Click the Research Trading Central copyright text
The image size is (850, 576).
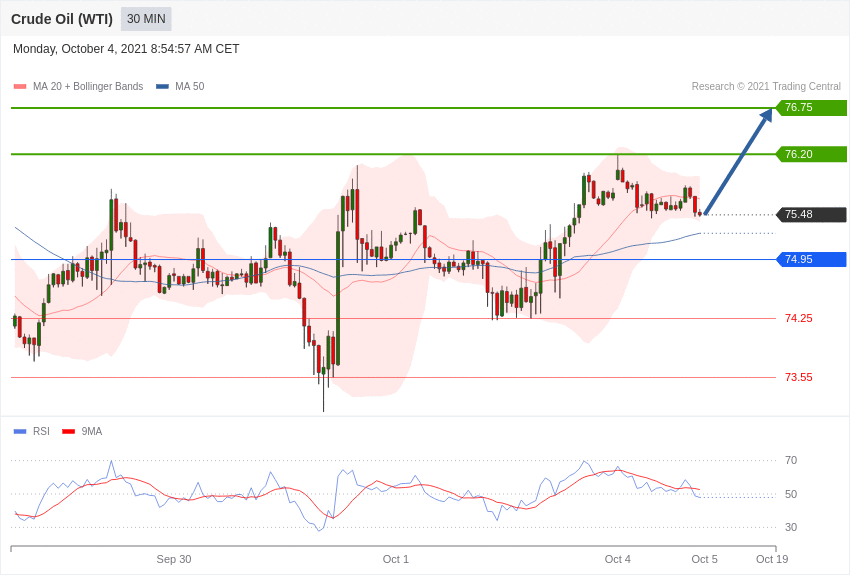766,87
